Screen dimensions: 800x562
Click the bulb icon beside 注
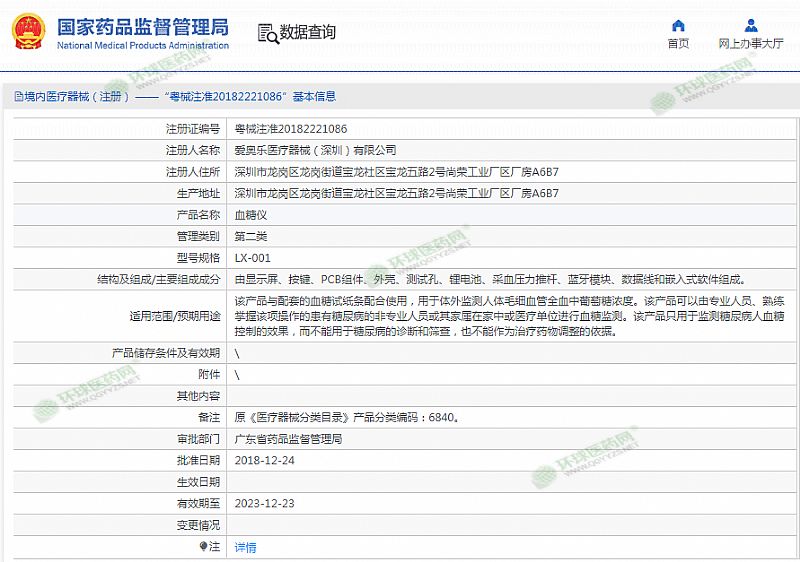pos(211,547)
